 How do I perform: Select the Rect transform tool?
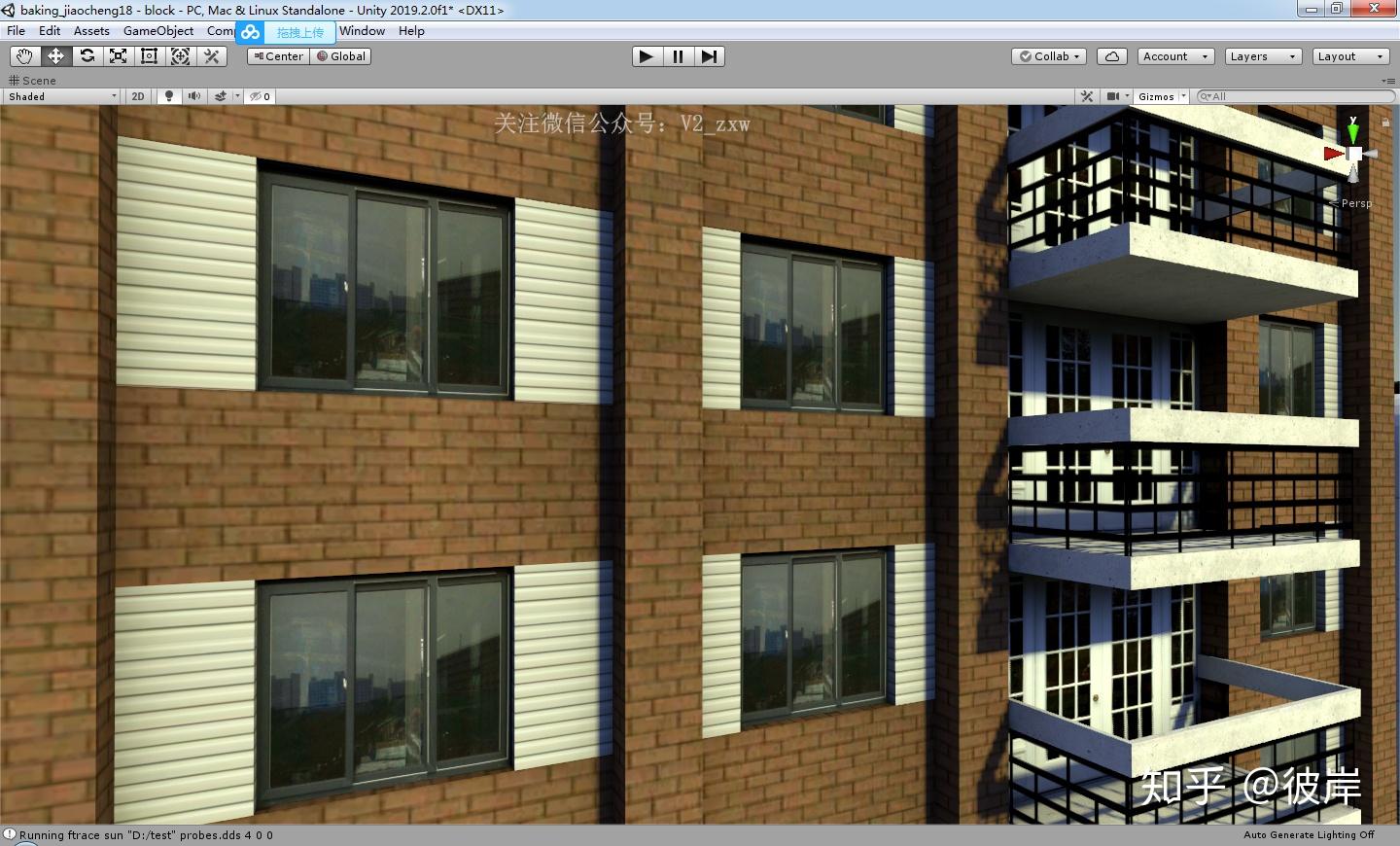pos(149,56)
